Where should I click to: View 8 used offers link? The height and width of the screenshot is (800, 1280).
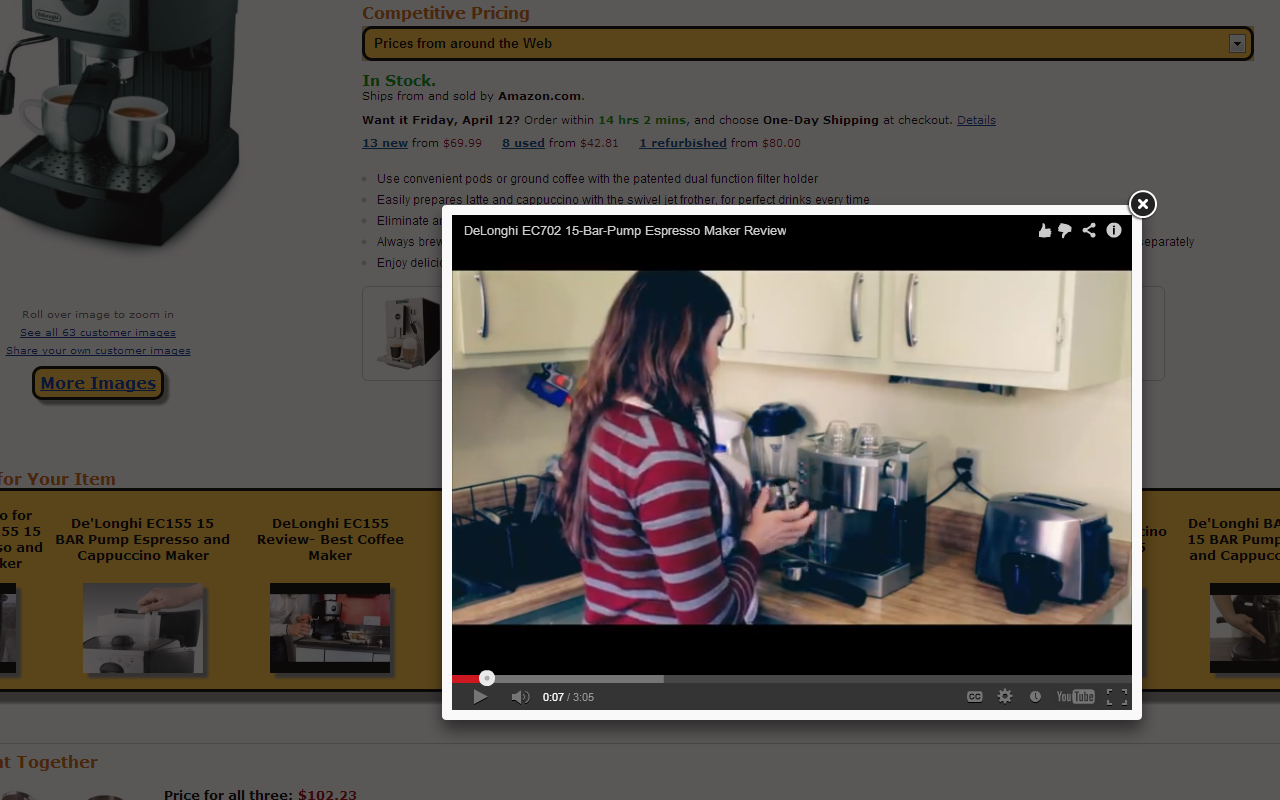[523, 143]
